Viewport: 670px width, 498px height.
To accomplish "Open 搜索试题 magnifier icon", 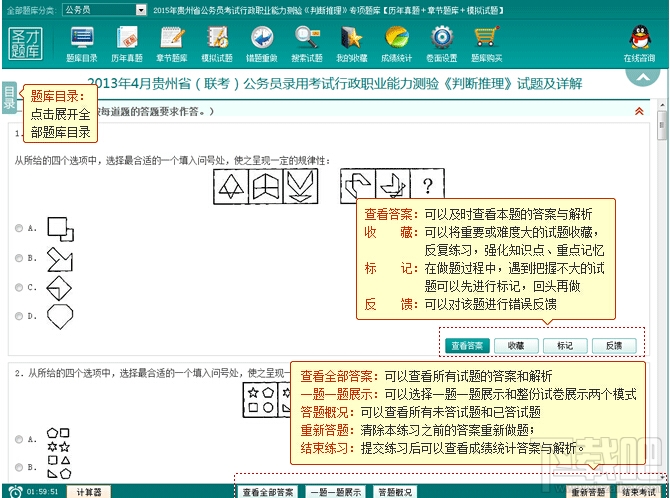I will (307, 44).
